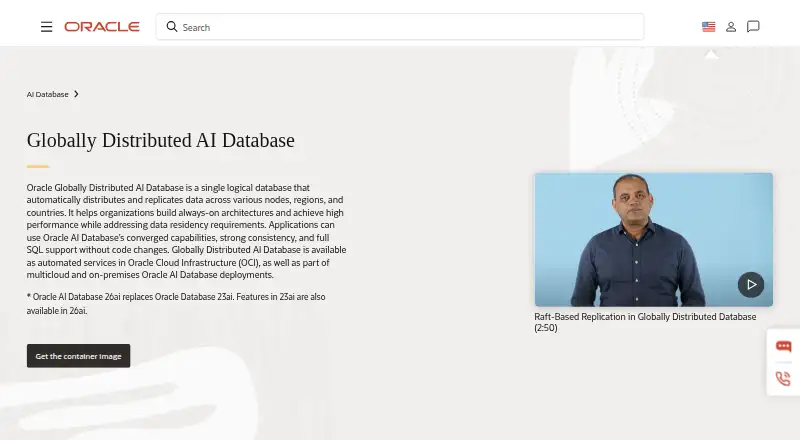The image size is (800, 440).
Task: Open the account profile icon
Action: pos(731,27)
